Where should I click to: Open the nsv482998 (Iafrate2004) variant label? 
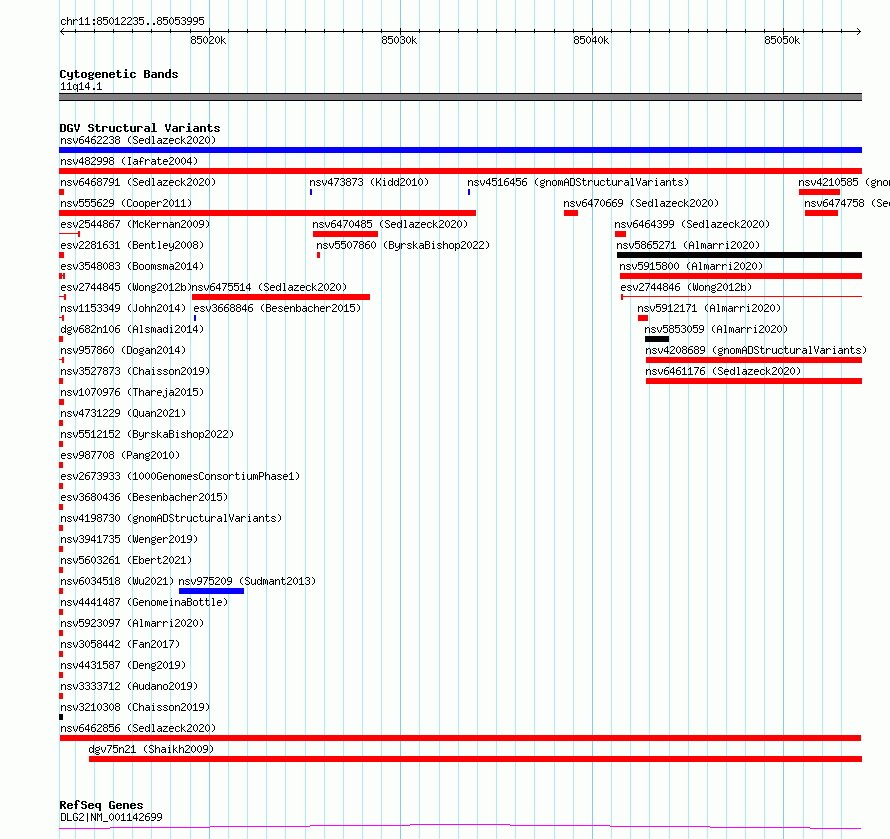click(x=129, y=161)
